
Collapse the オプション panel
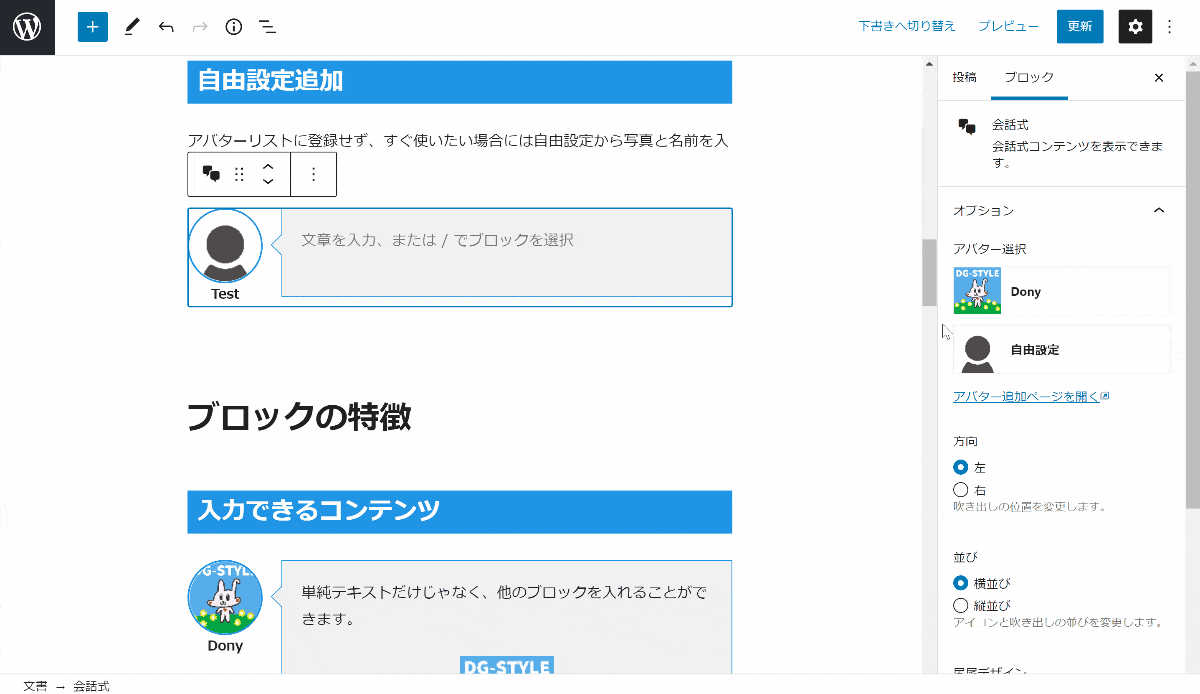(1159, 210)
